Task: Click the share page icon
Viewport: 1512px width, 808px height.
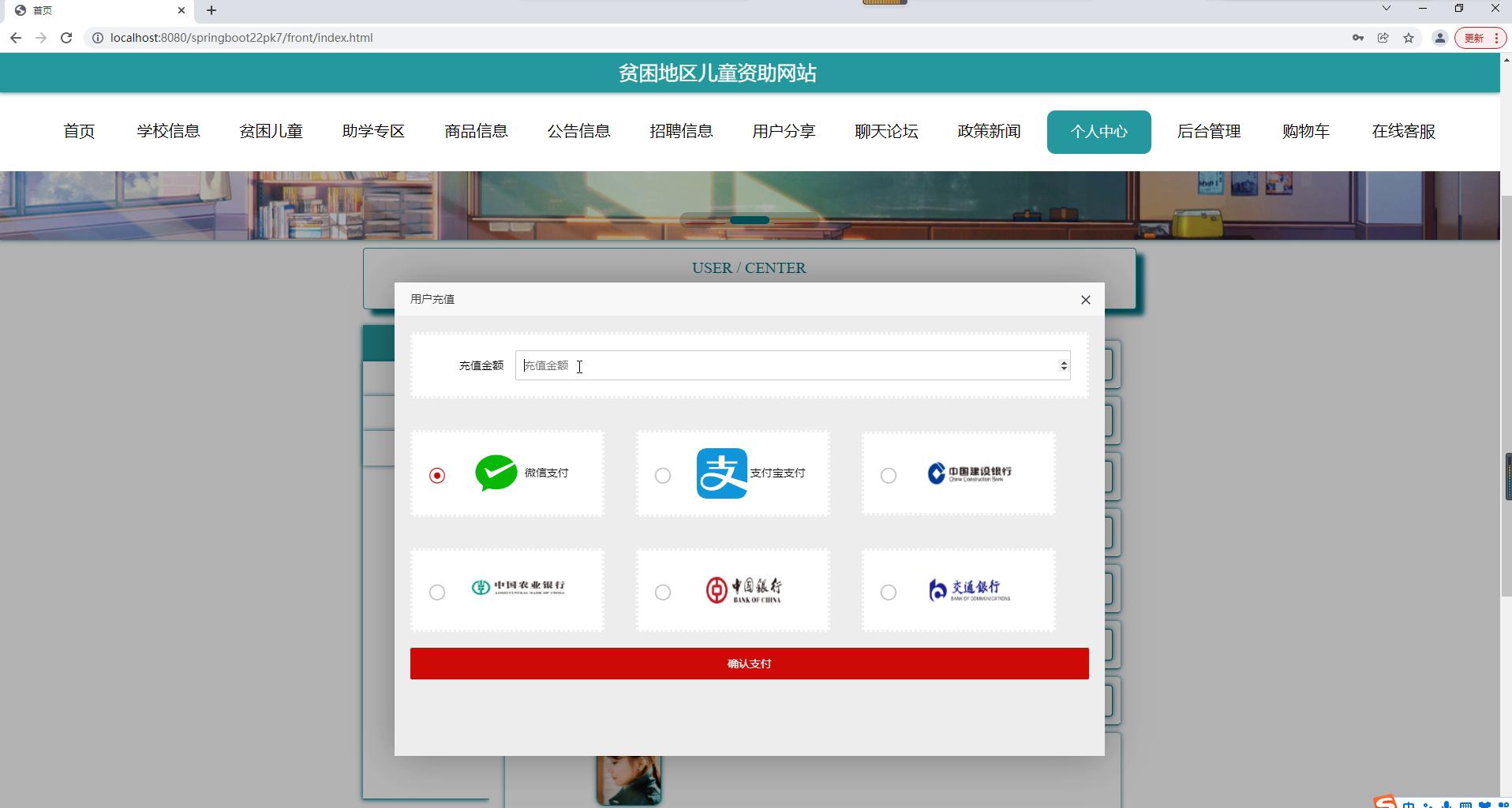Action: (1383, 38)
